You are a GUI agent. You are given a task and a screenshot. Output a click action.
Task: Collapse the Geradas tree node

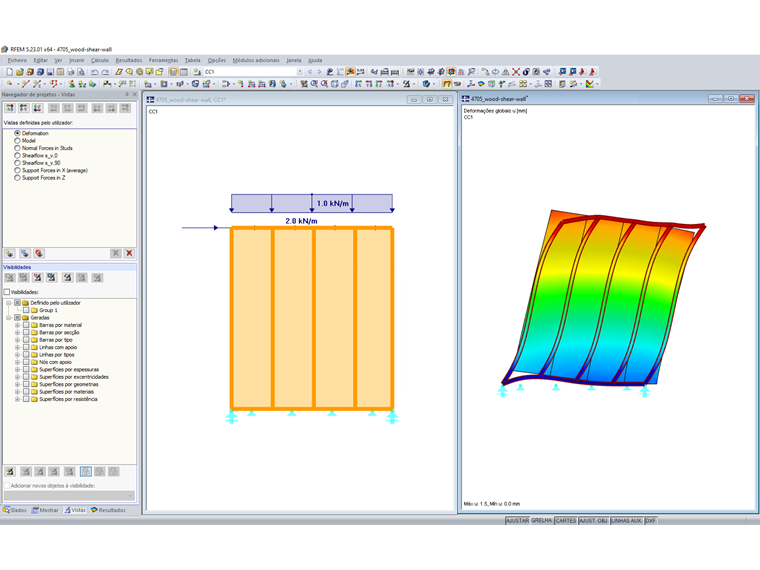coord(8,317)
